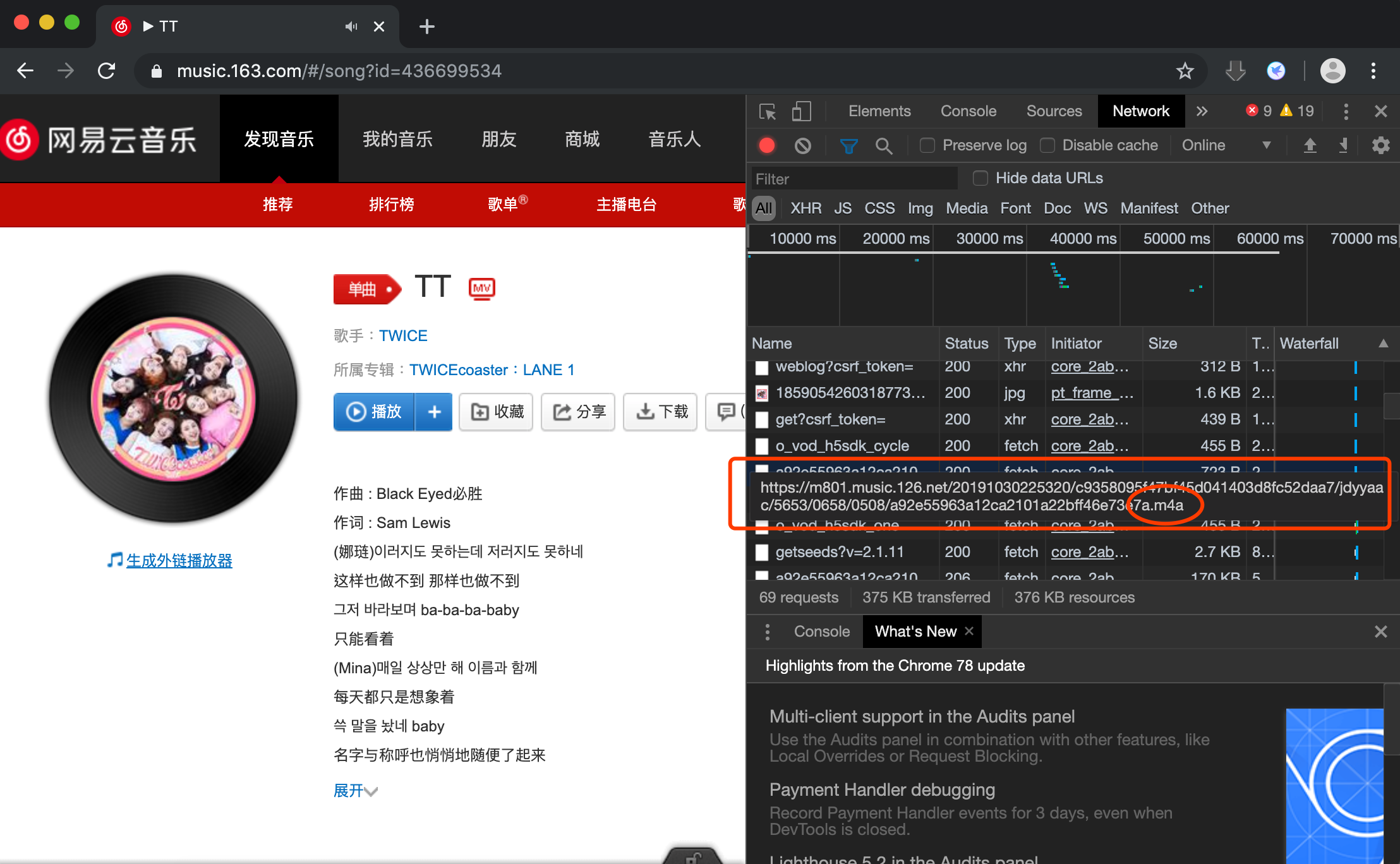Switch to the Elements tab

(879, 111)
